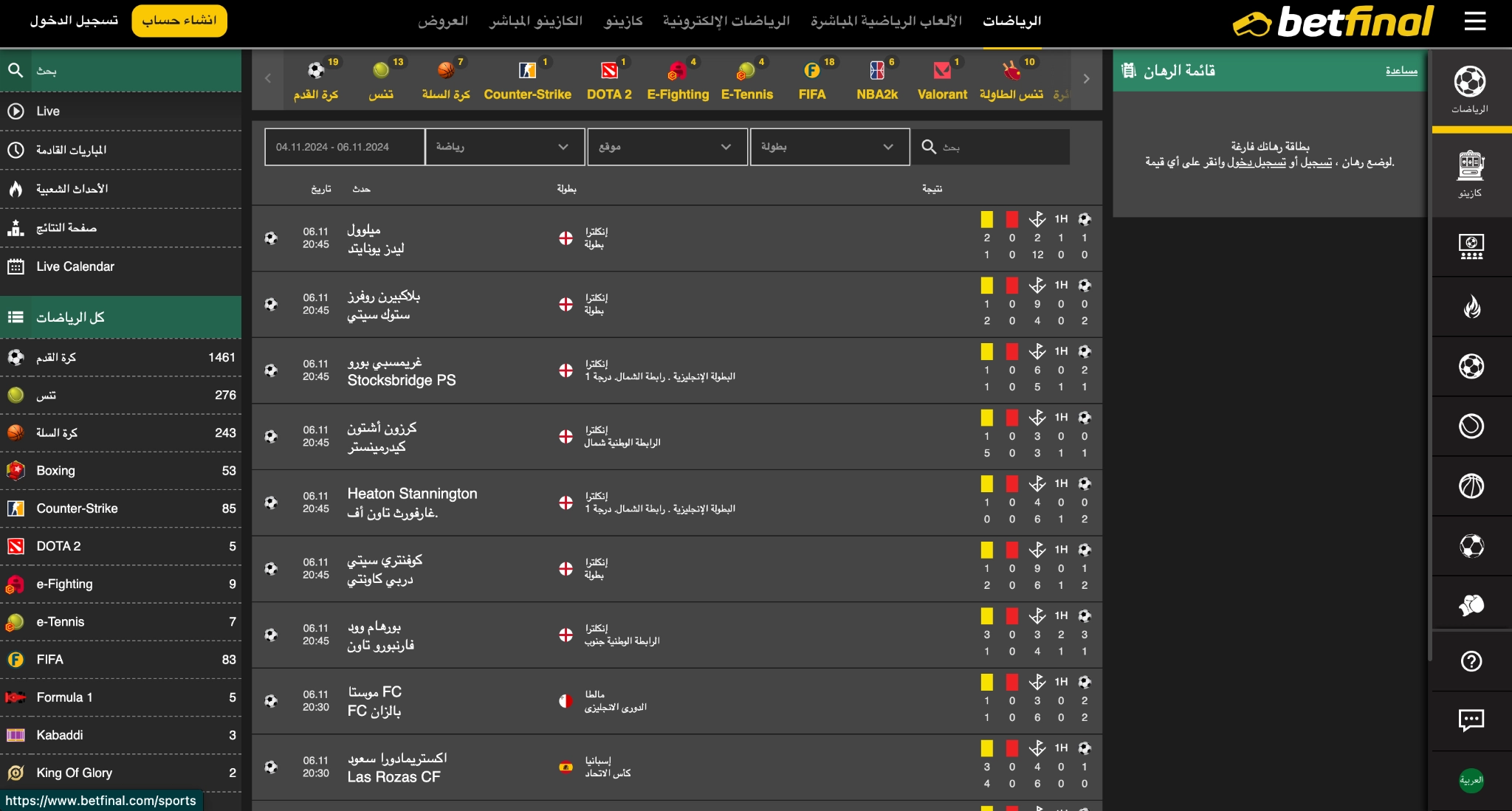Open results page in left menu

pos(120,227)
